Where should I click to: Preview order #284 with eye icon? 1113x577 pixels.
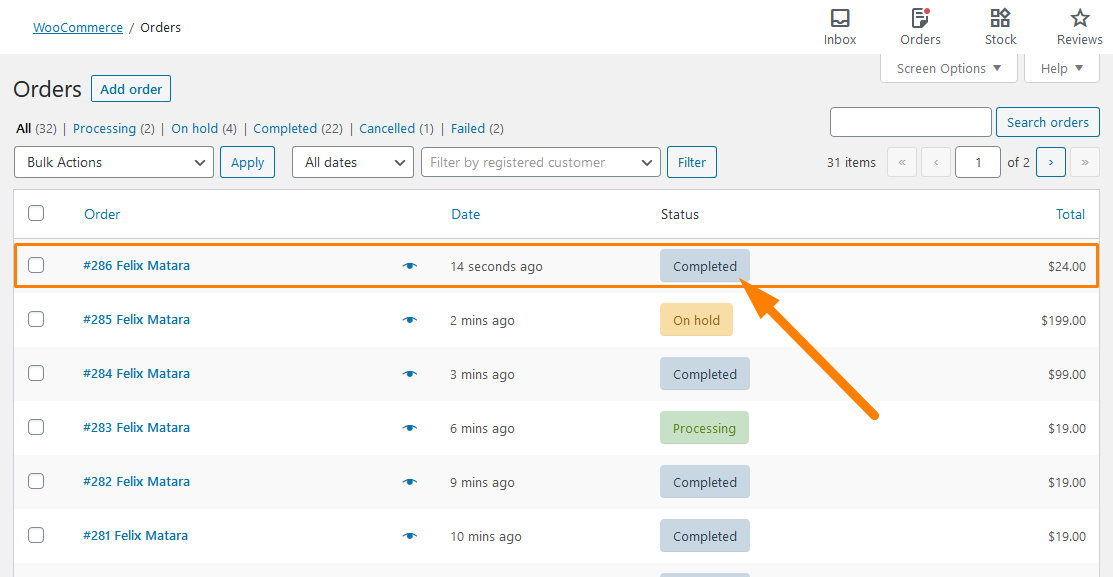pos(410,374)
